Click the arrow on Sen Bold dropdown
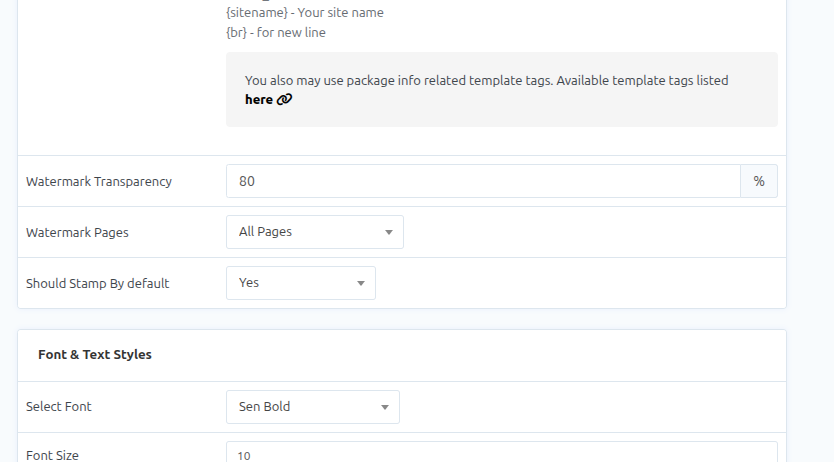 384,408
